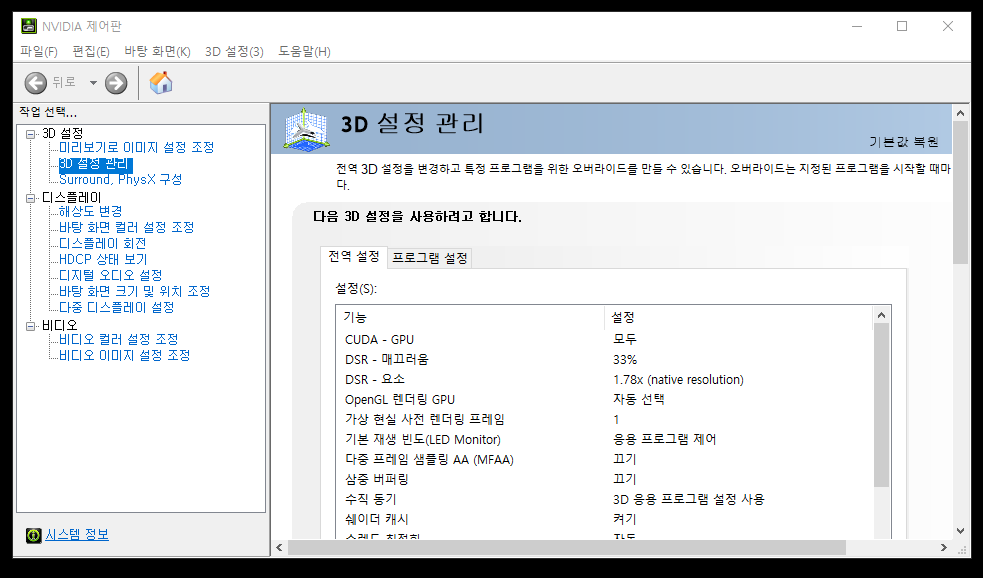Open 디스플레이 회전 page

click(103, 243)
